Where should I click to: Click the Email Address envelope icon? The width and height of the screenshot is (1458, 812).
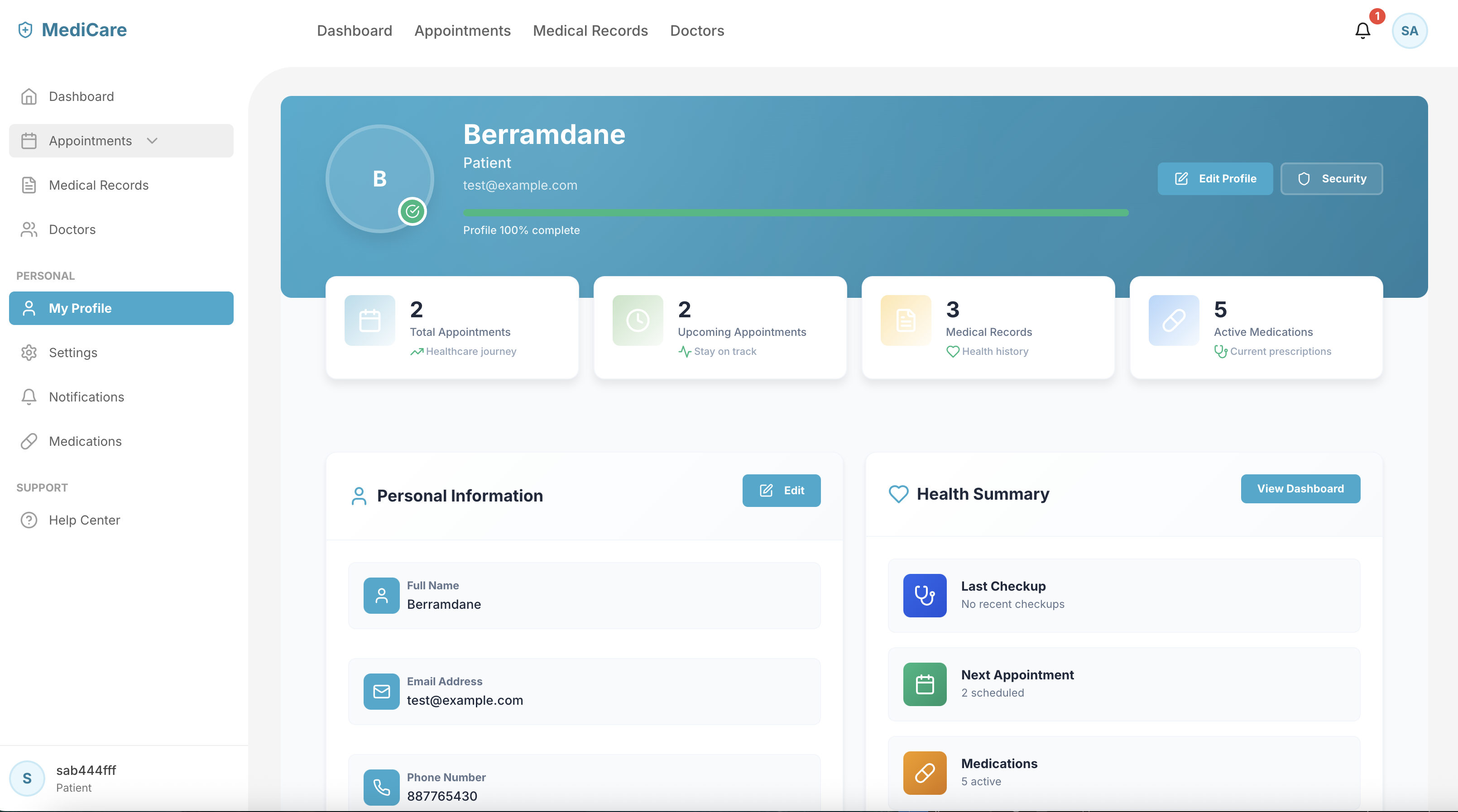381,691
